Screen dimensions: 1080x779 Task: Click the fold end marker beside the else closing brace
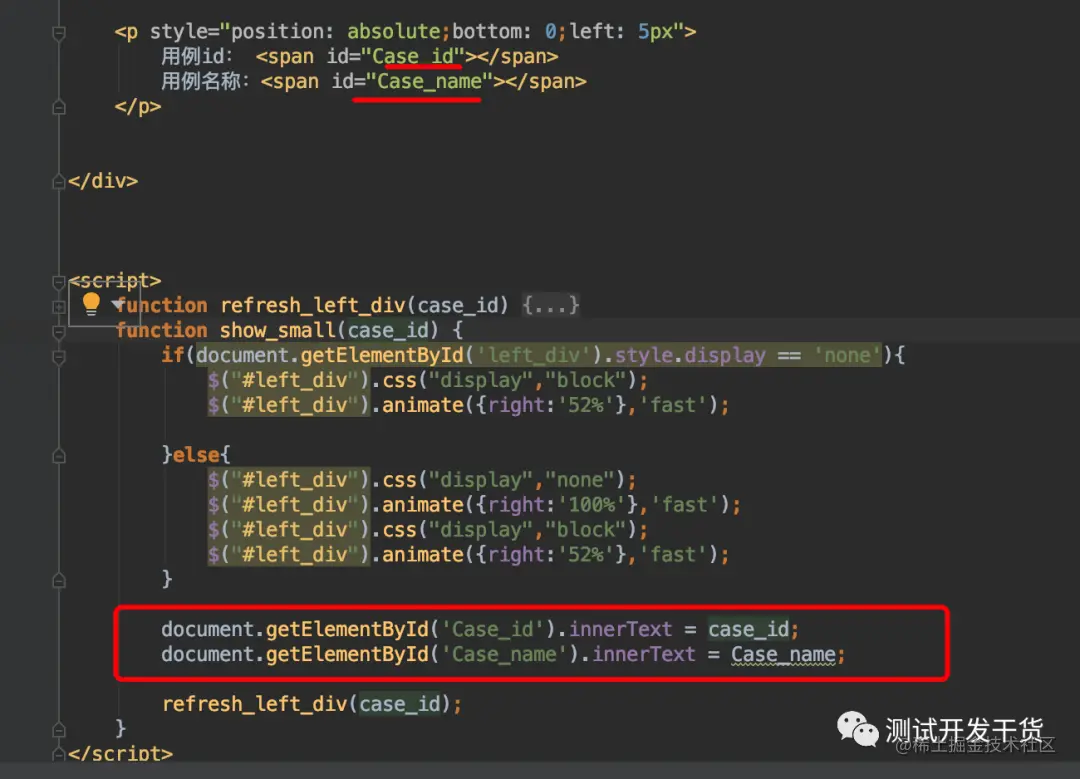(x=59, y=581)
